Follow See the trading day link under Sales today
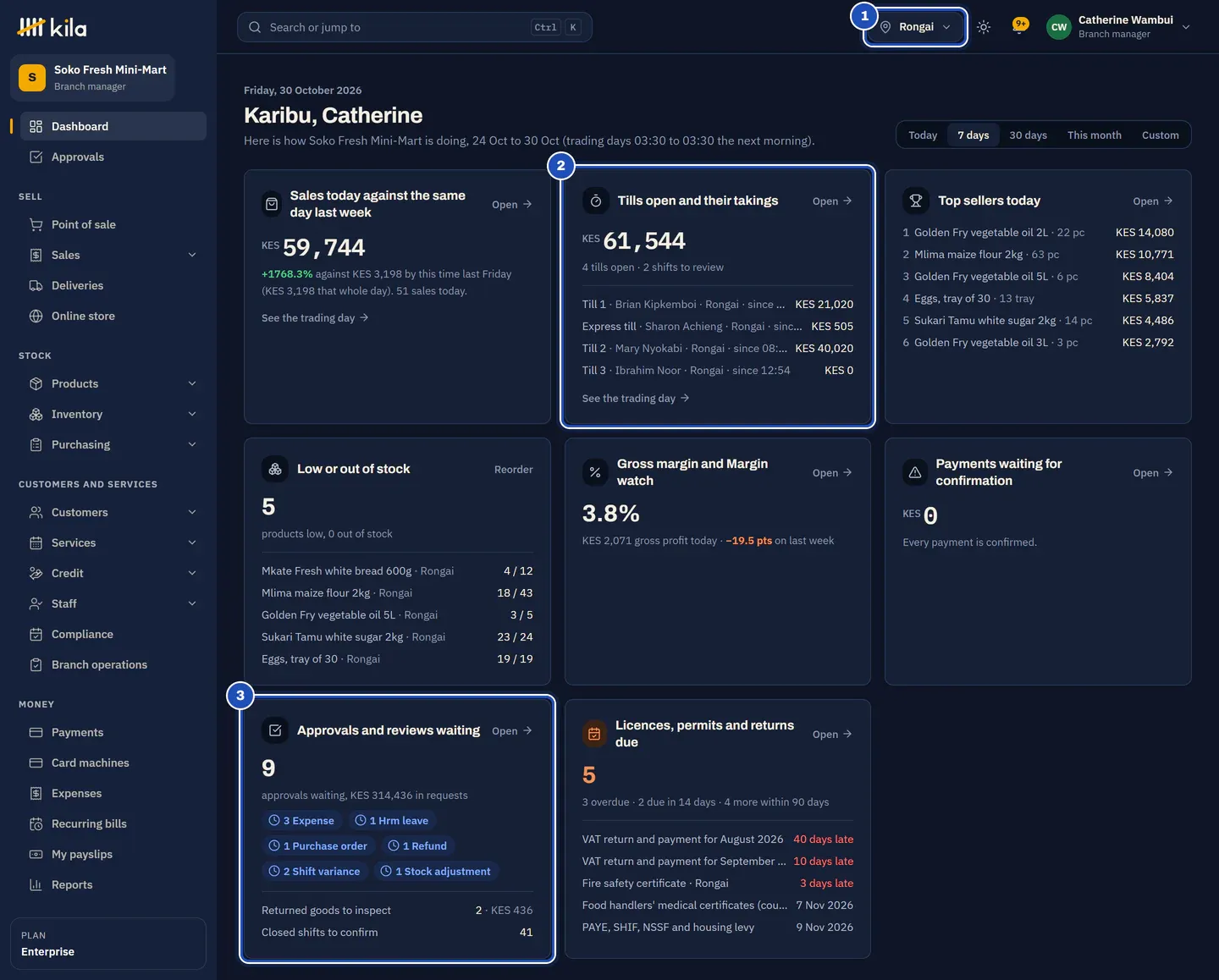This screenshot has width=1219, height=980. [315, 317]
